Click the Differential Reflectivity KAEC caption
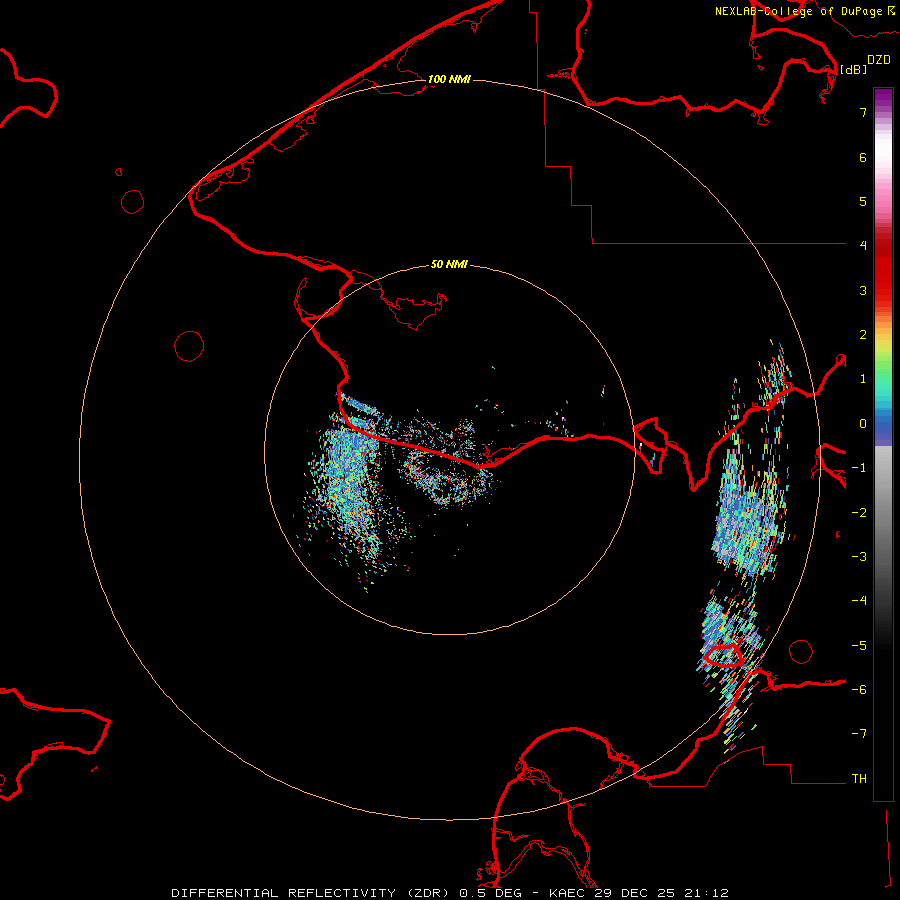The height and width of the screenshot is (900, 900). [450, 893]
